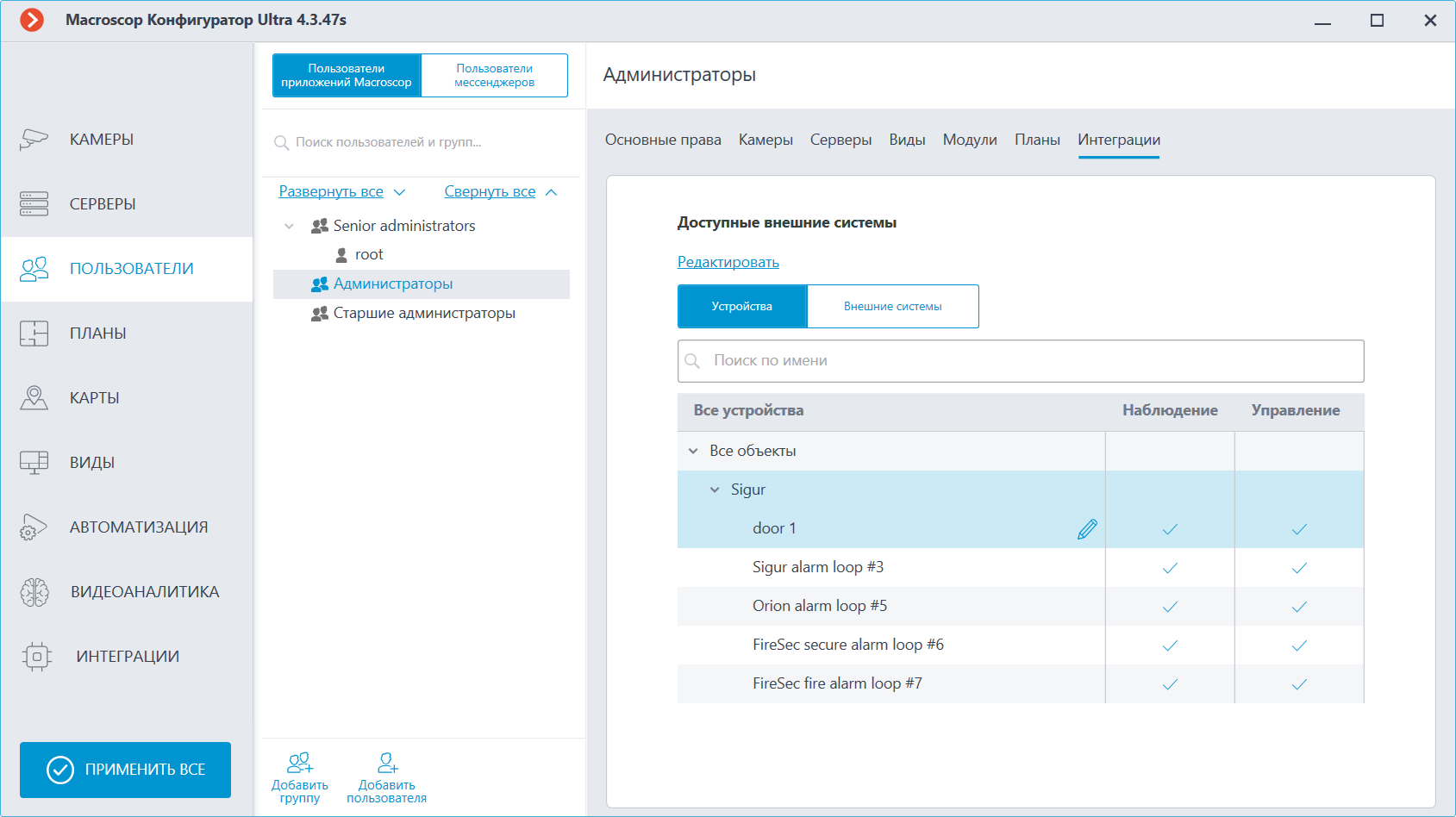Click the user icon beside root
The height and width of the screenshot is (817, 1456).
(341, 255)
